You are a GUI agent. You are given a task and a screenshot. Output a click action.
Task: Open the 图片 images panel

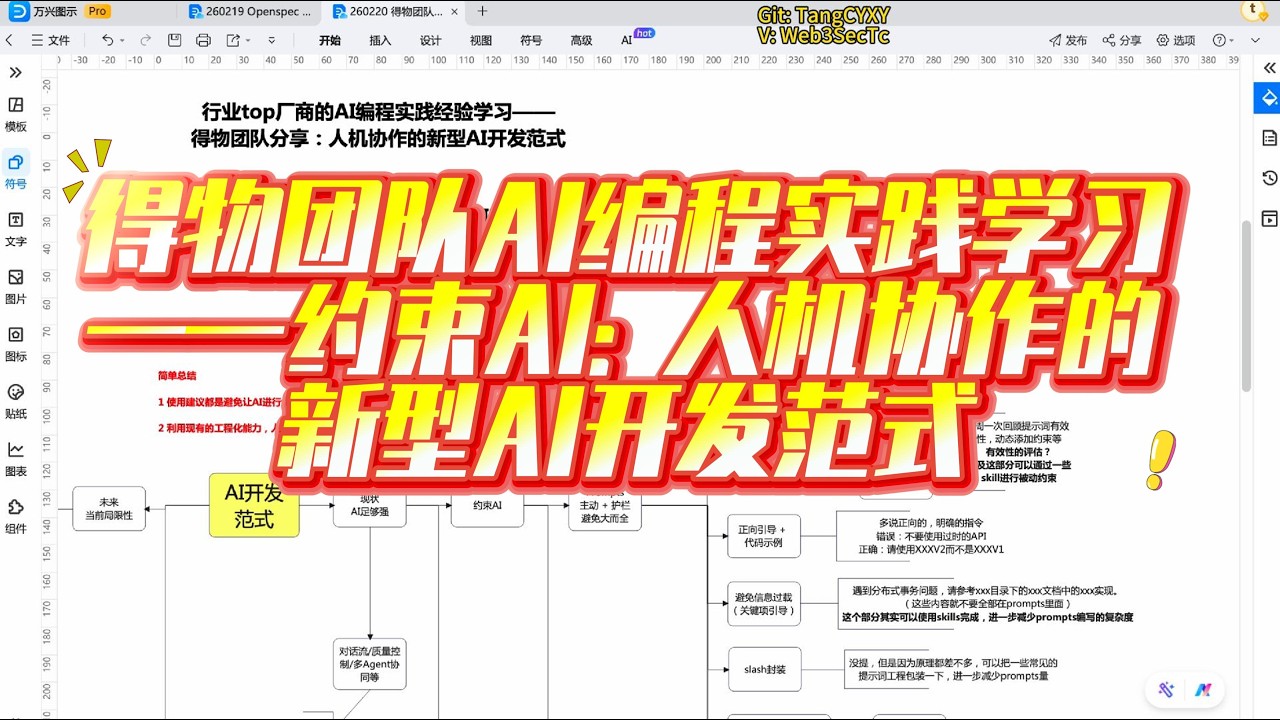[x=16, y=285]
